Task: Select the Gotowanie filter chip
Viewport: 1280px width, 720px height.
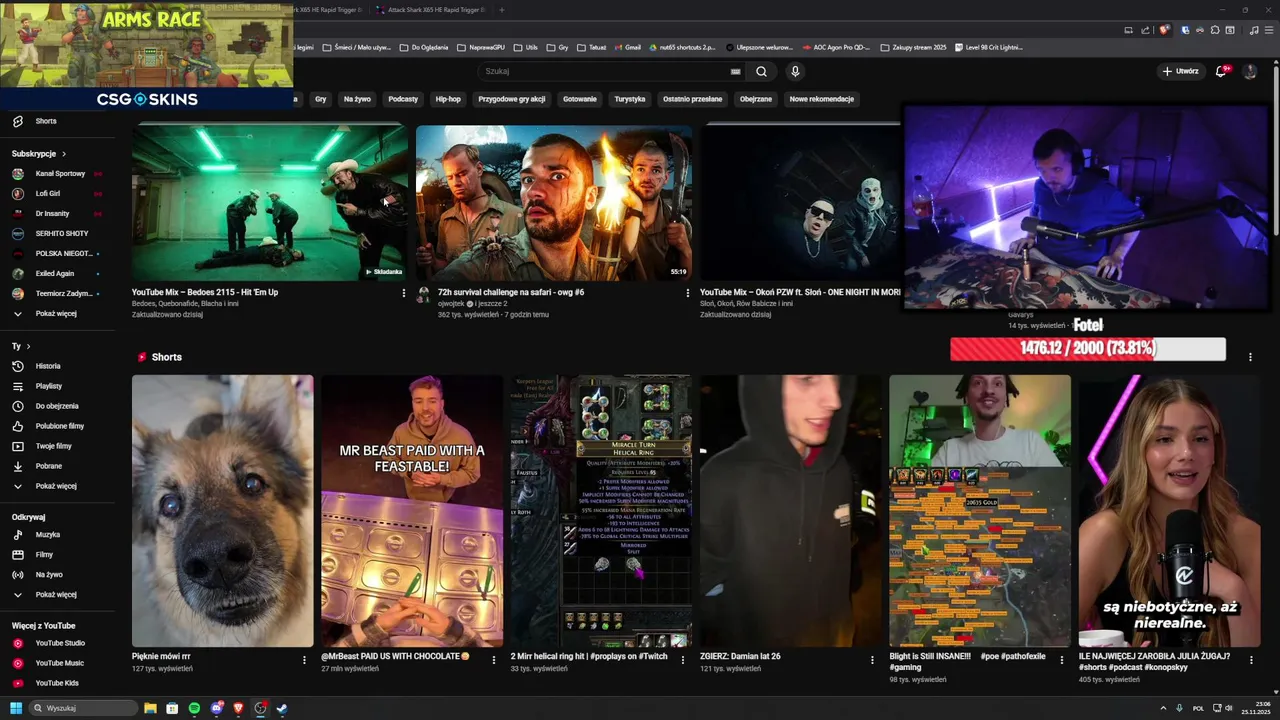Action: [580, 99]
